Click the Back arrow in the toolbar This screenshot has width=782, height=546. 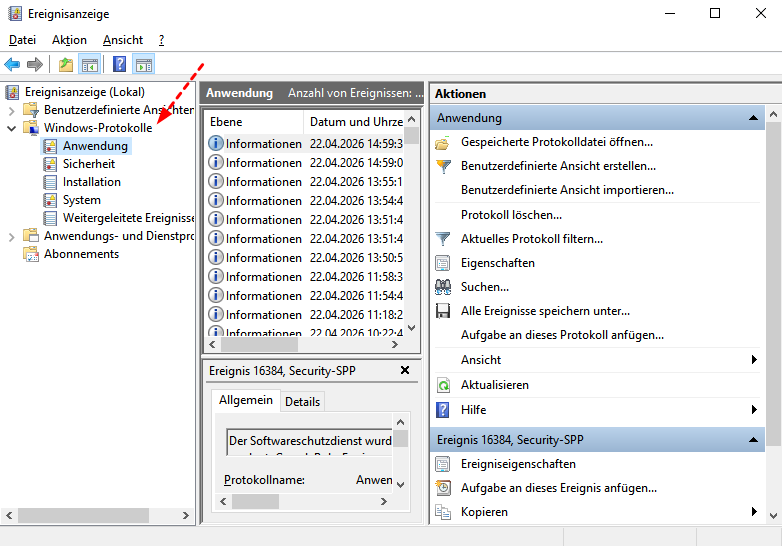click(x=12, y=65)
